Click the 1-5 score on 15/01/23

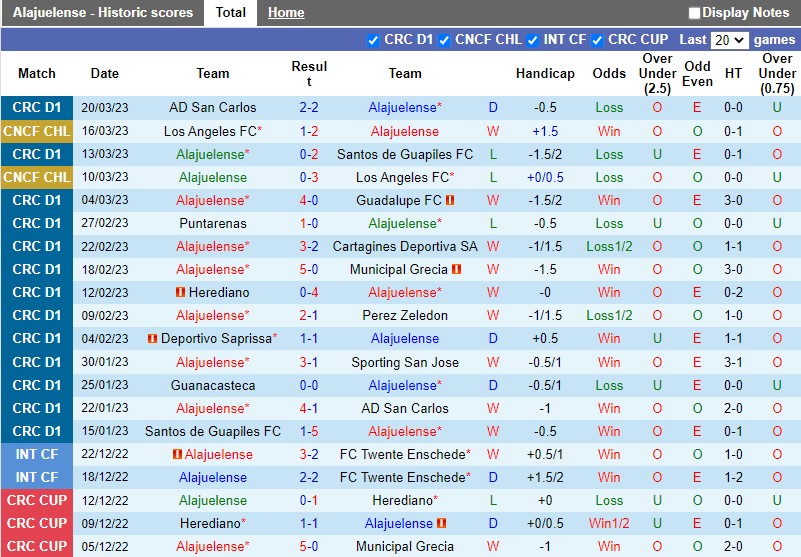coord(309,431)
